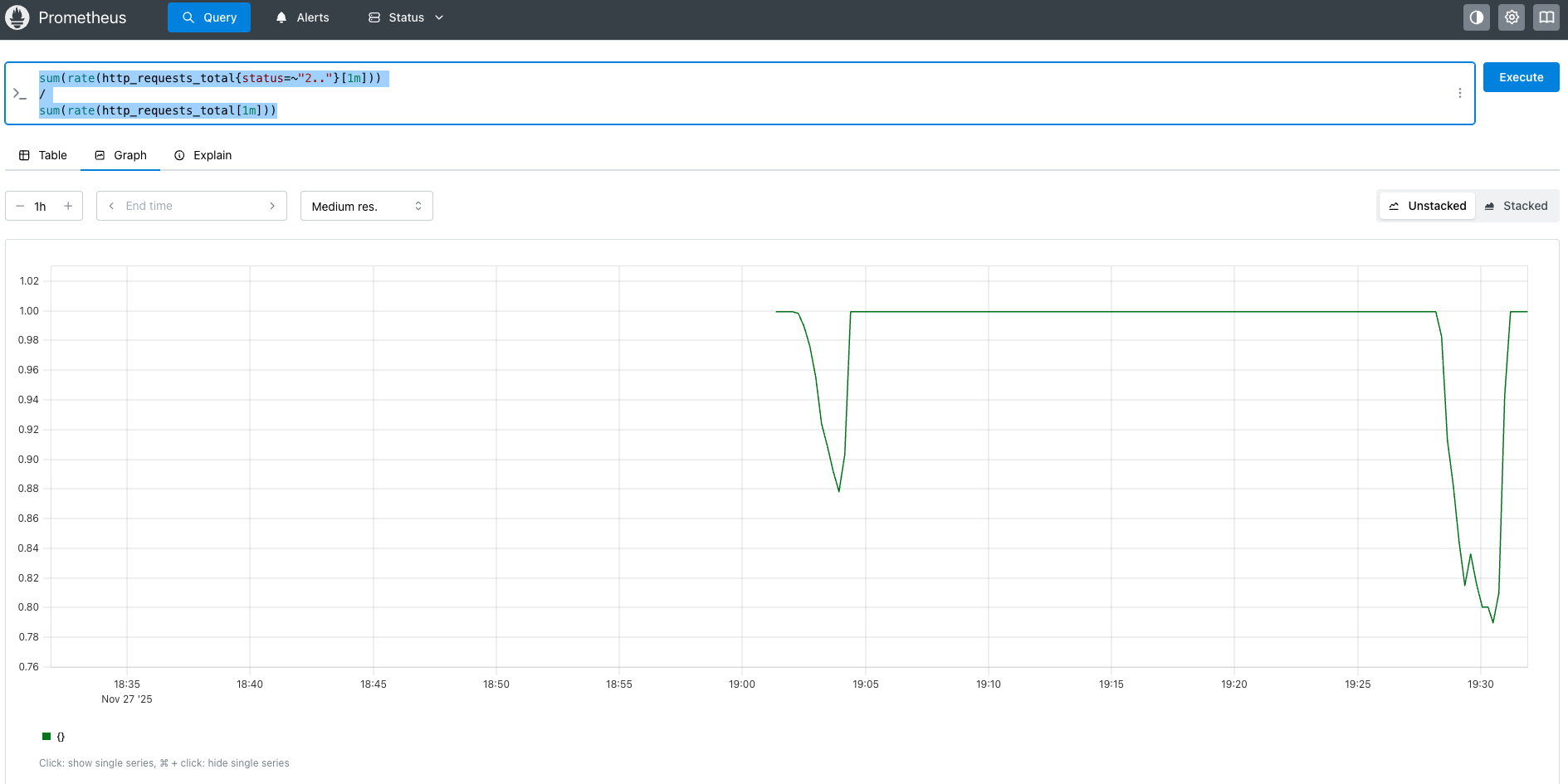The height and width of the screenshot is (784, 1568).
Task: Click into the End time field
Action: 191,206
